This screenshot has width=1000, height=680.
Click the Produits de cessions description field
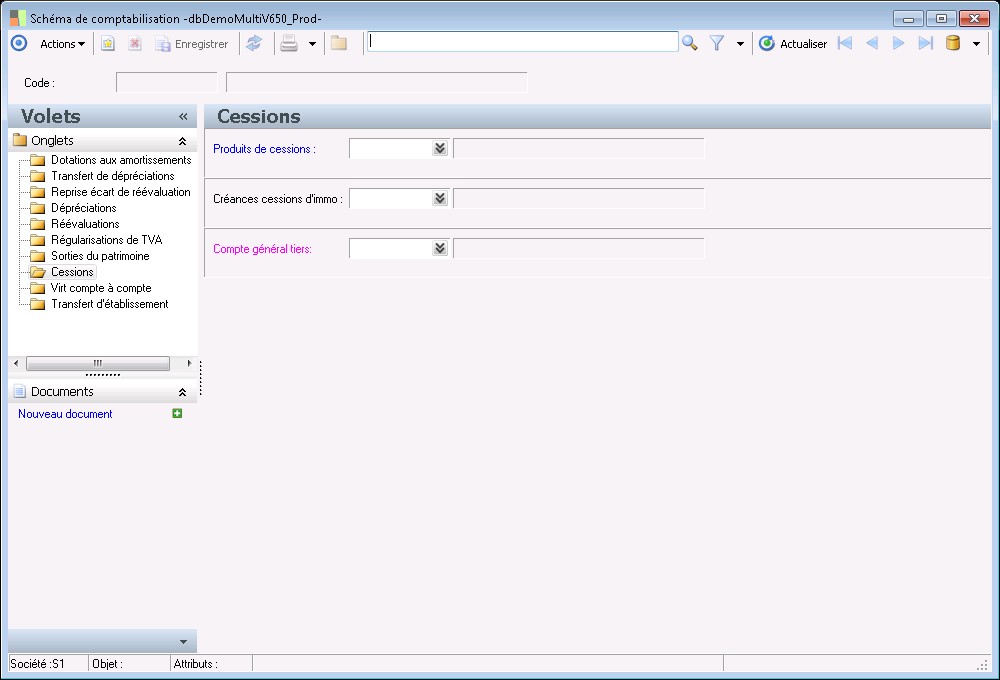578,148
